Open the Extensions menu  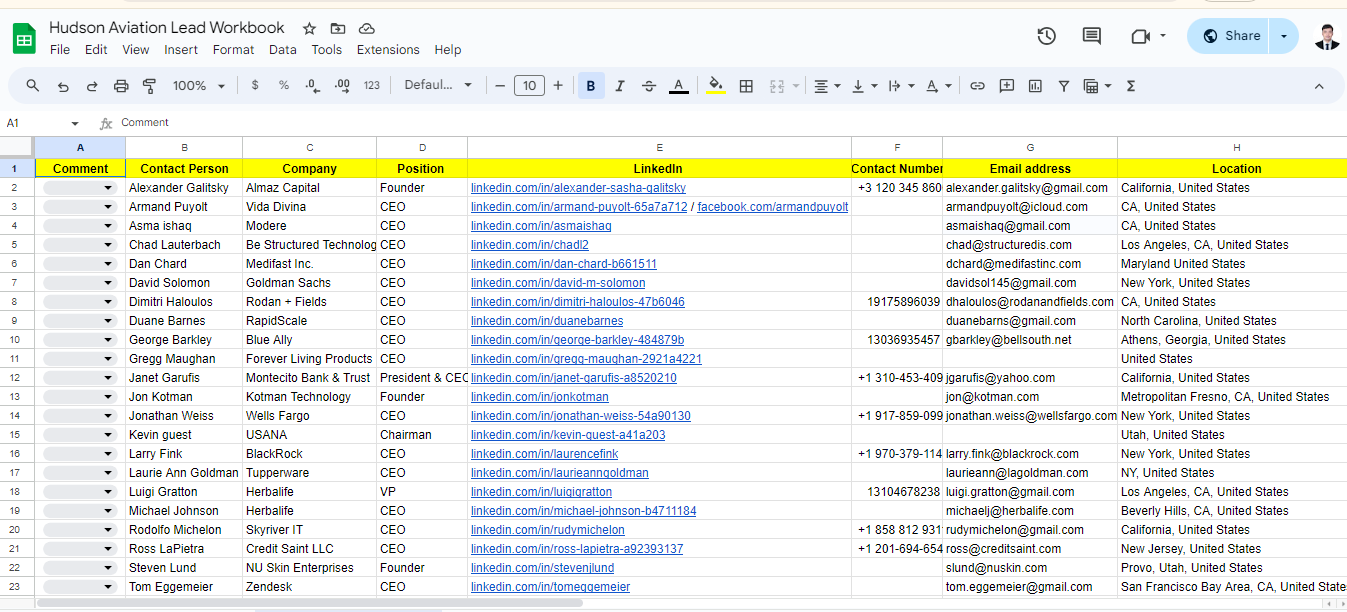coord(388,50)
